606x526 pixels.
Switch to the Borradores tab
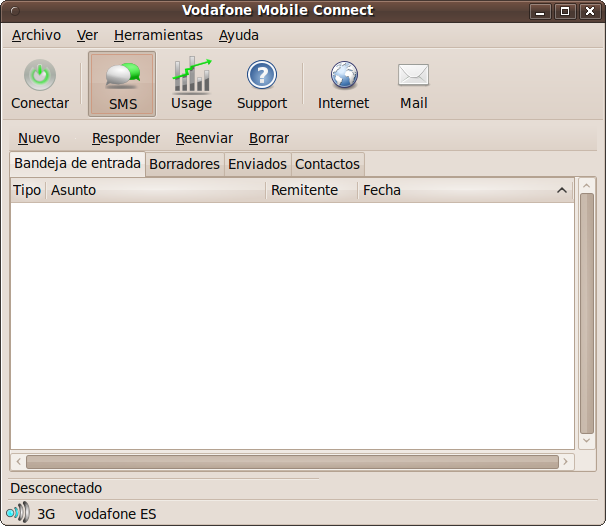184,164
